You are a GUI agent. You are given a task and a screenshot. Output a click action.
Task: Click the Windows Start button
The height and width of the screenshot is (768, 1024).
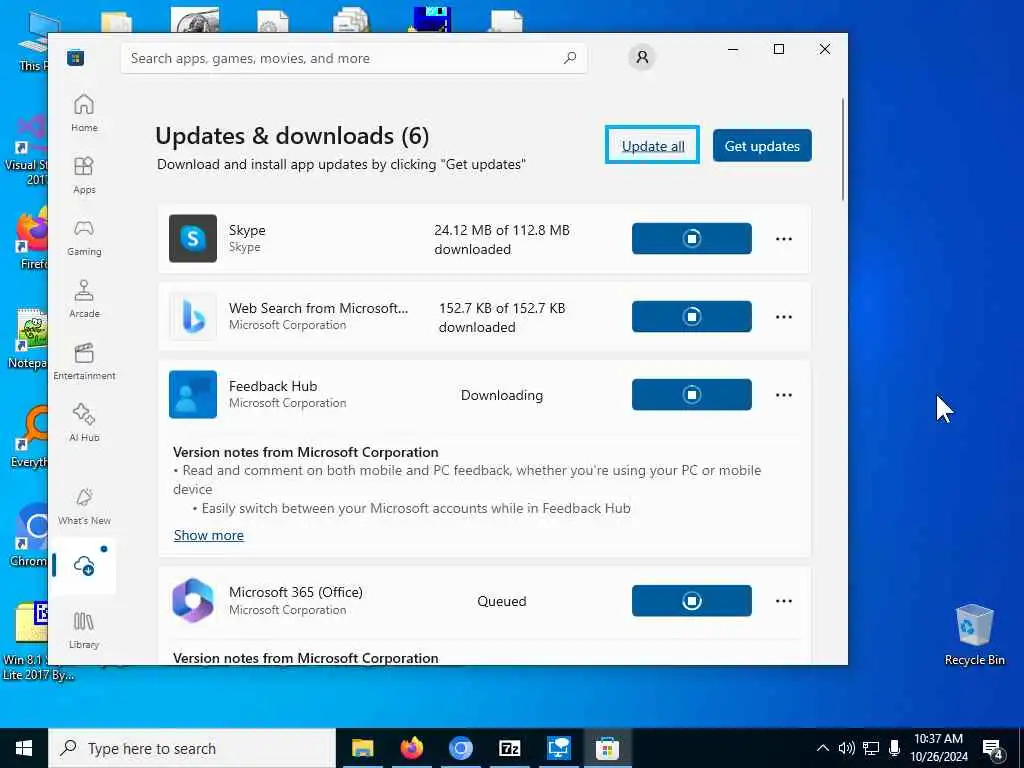point(24,748)
